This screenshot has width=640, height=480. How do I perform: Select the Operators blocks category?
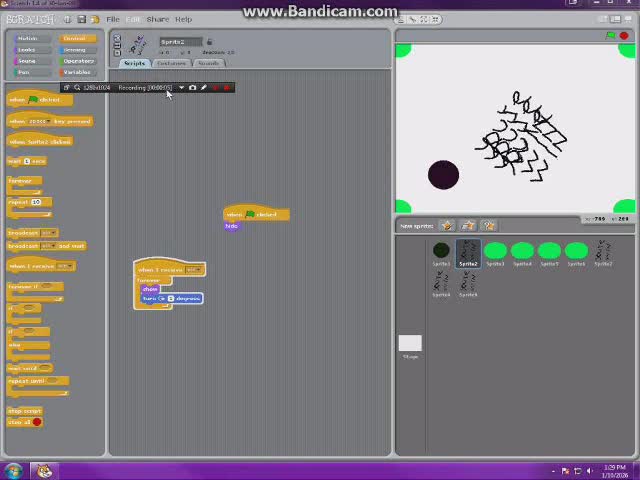click(78, 61)
